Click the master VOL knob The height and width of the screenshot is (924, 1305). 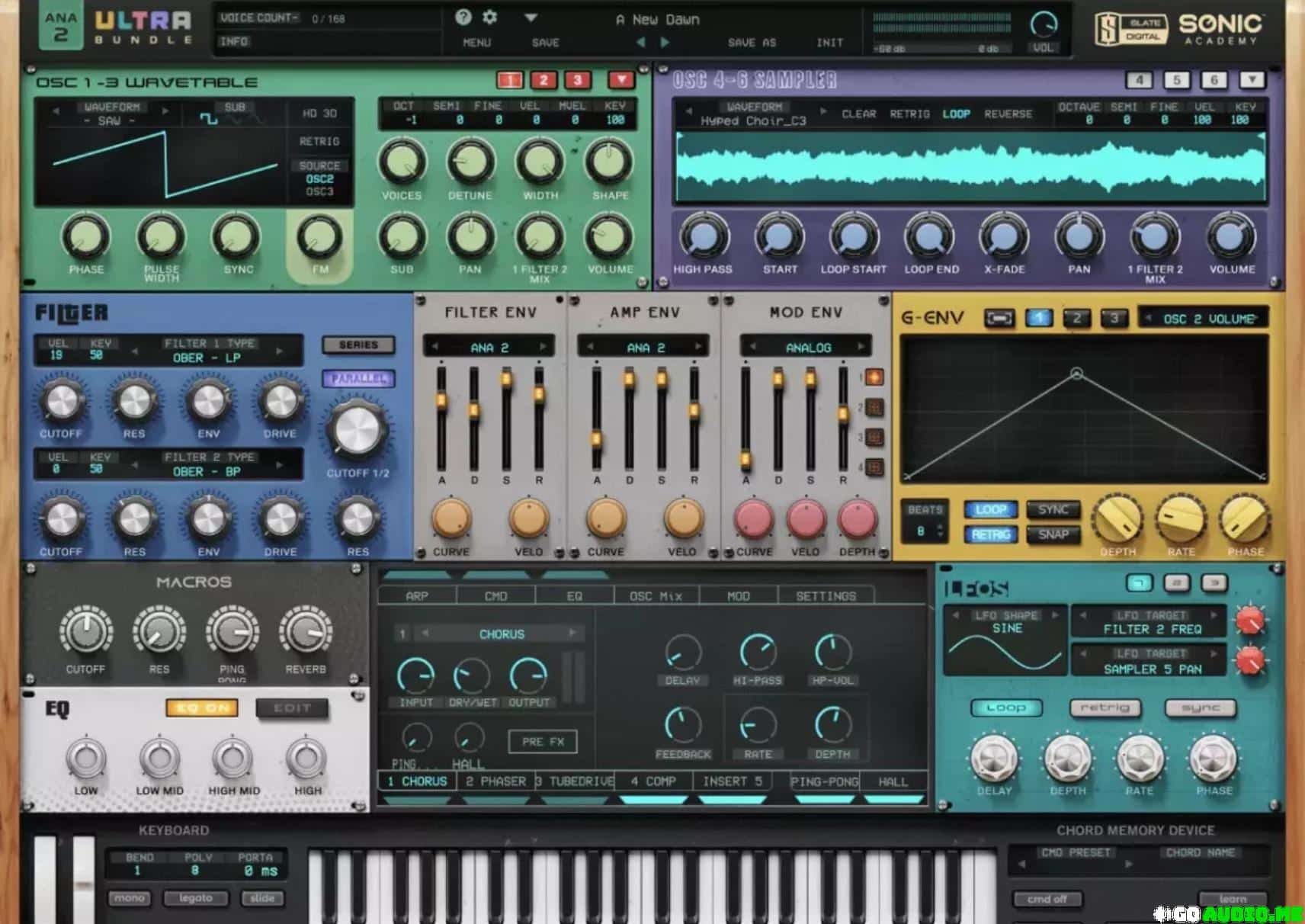point(1043,24)
